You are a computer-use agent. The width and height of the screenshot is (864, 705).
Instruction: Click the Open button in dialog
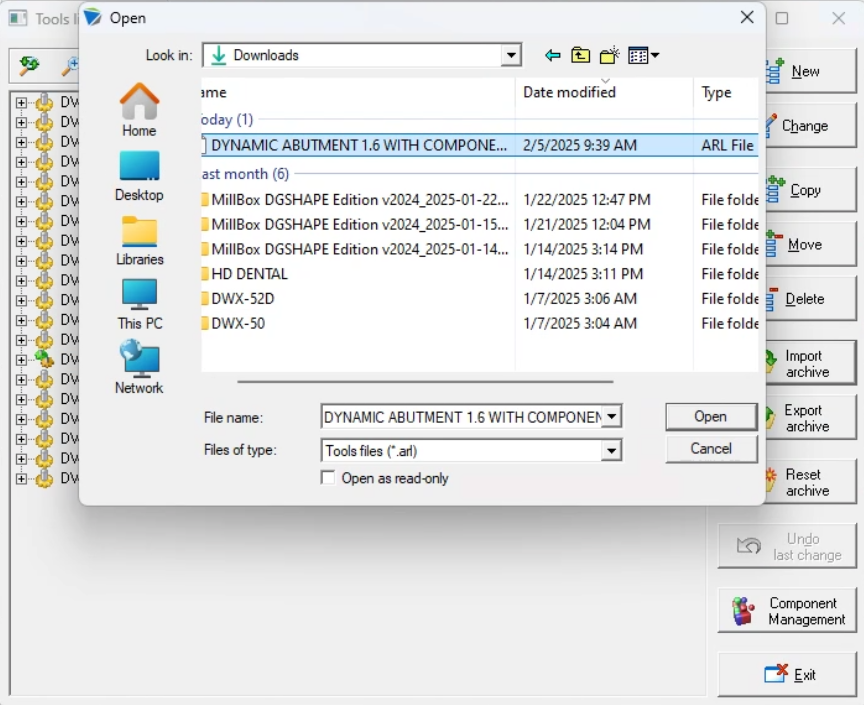(x=711, y=417)
